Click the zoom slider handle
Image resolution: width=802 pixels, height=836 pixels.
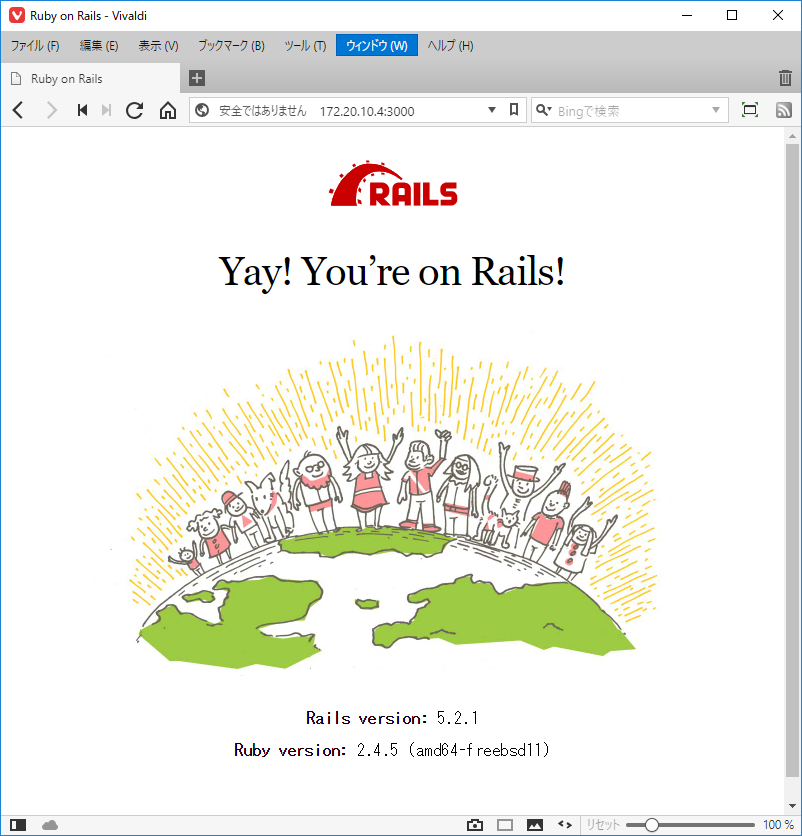click(x=652, y=825)
